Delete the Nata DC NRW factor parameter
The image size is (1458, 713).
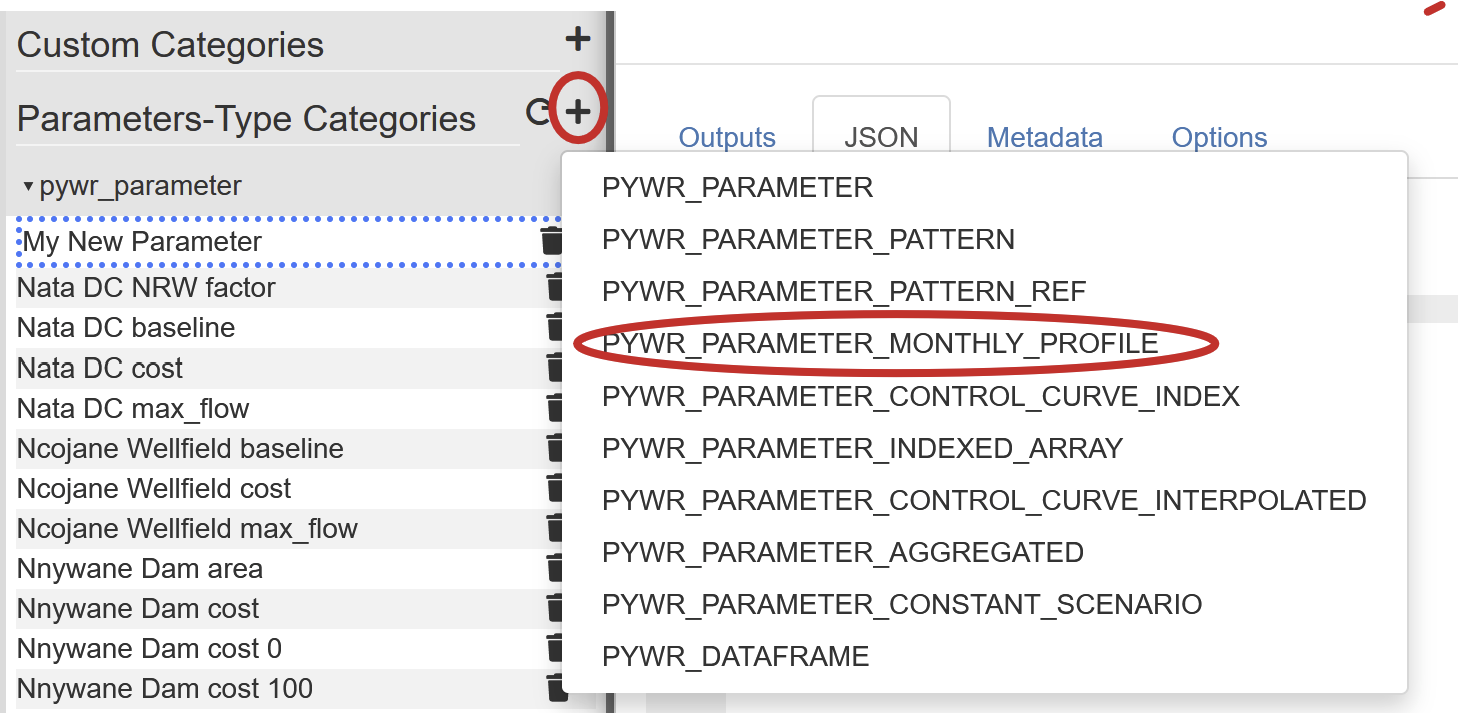tap(555, 288)
